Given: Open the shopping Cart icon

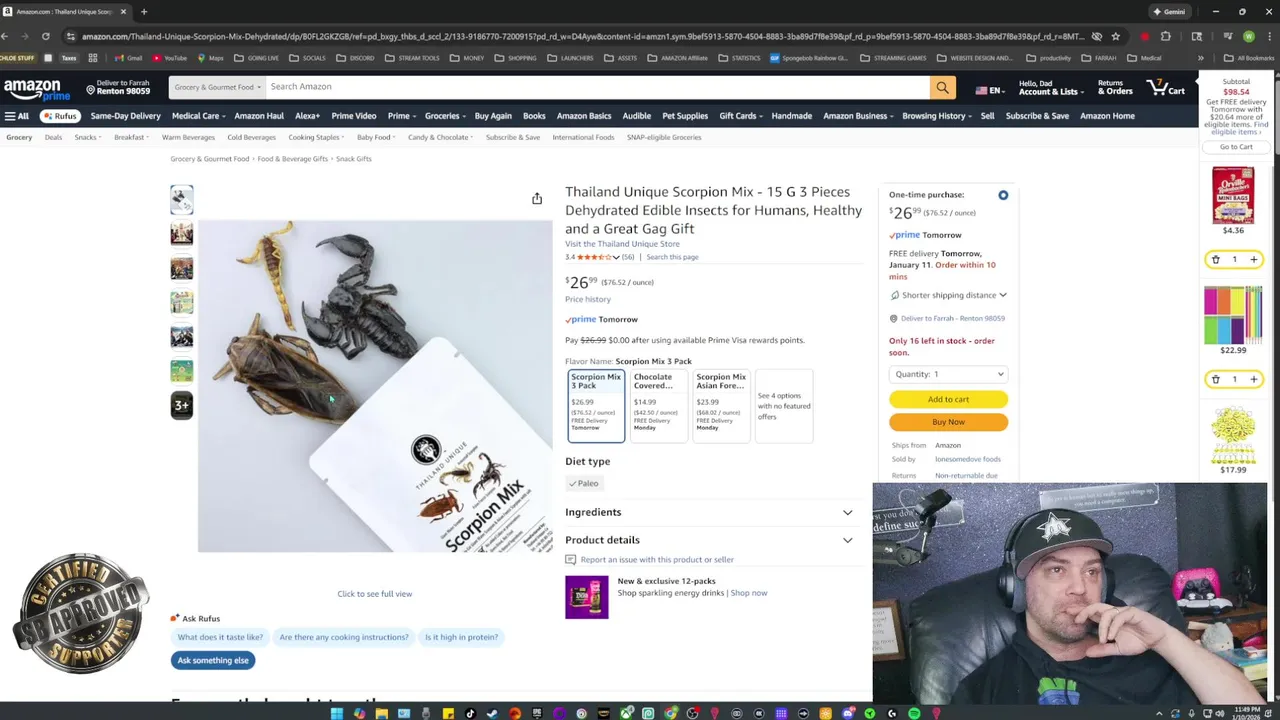Looking at the screenshot, I should point(1166,89).
